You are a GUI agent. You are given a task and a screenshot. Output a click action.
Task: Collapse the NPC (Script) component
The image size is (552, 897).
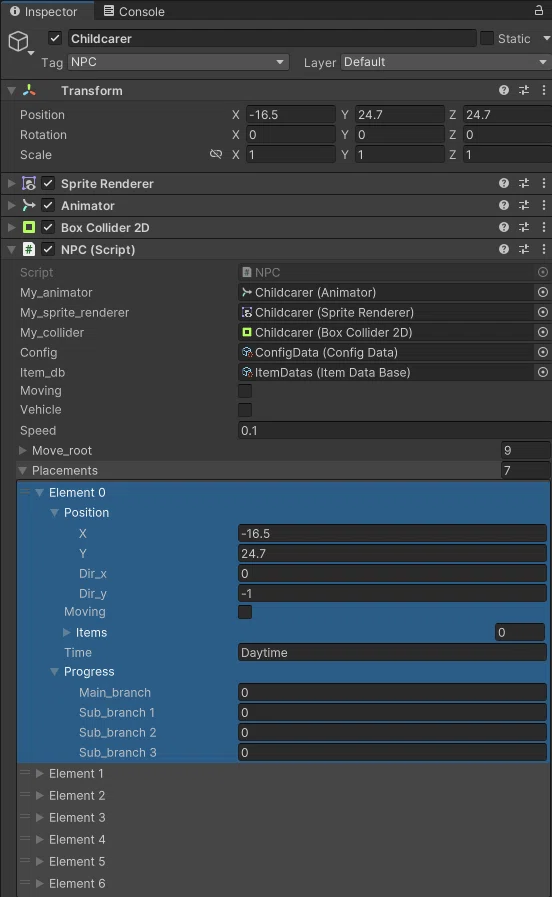click(x=11, y=249)
